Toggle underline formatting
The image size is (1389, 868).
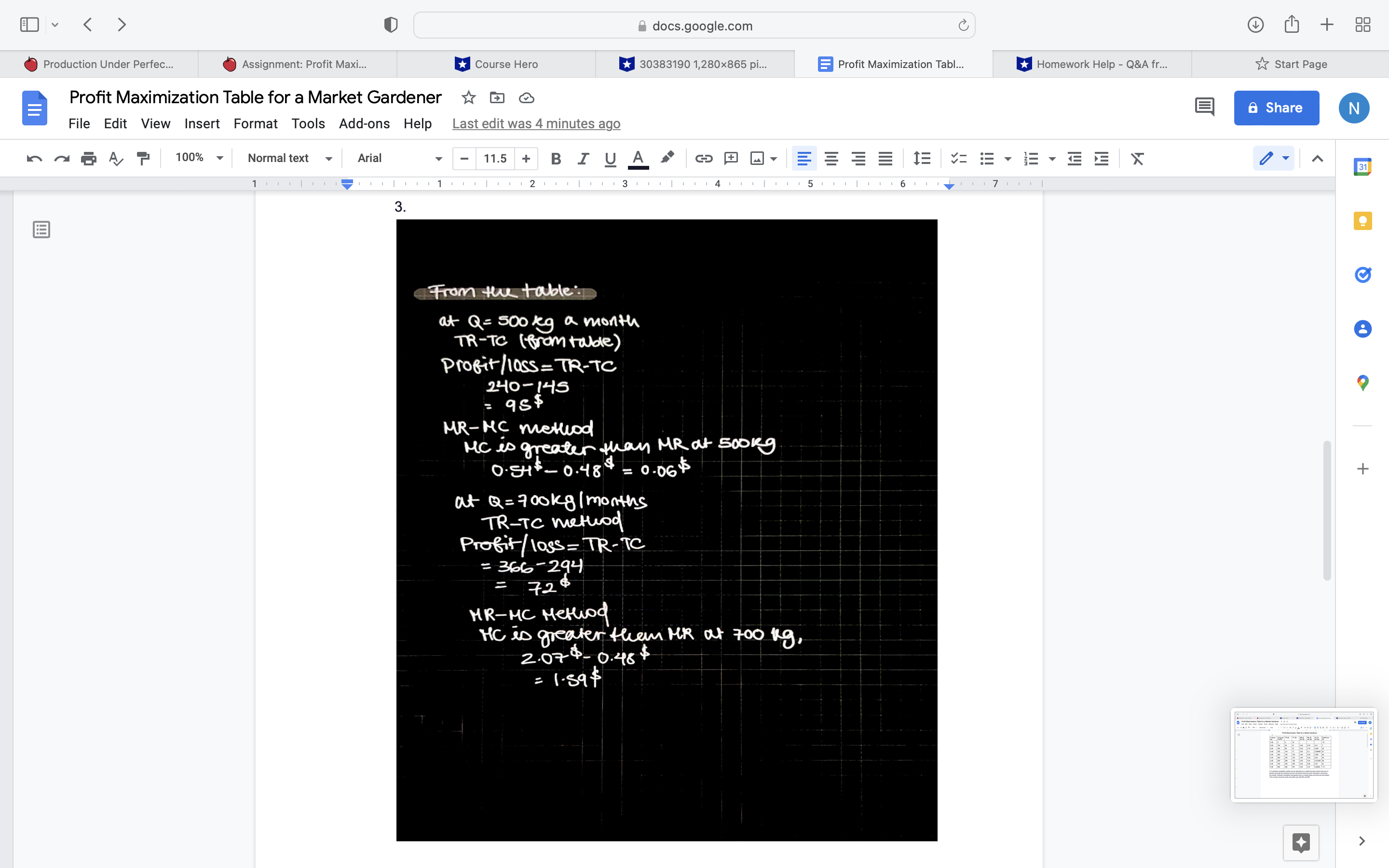610,159
